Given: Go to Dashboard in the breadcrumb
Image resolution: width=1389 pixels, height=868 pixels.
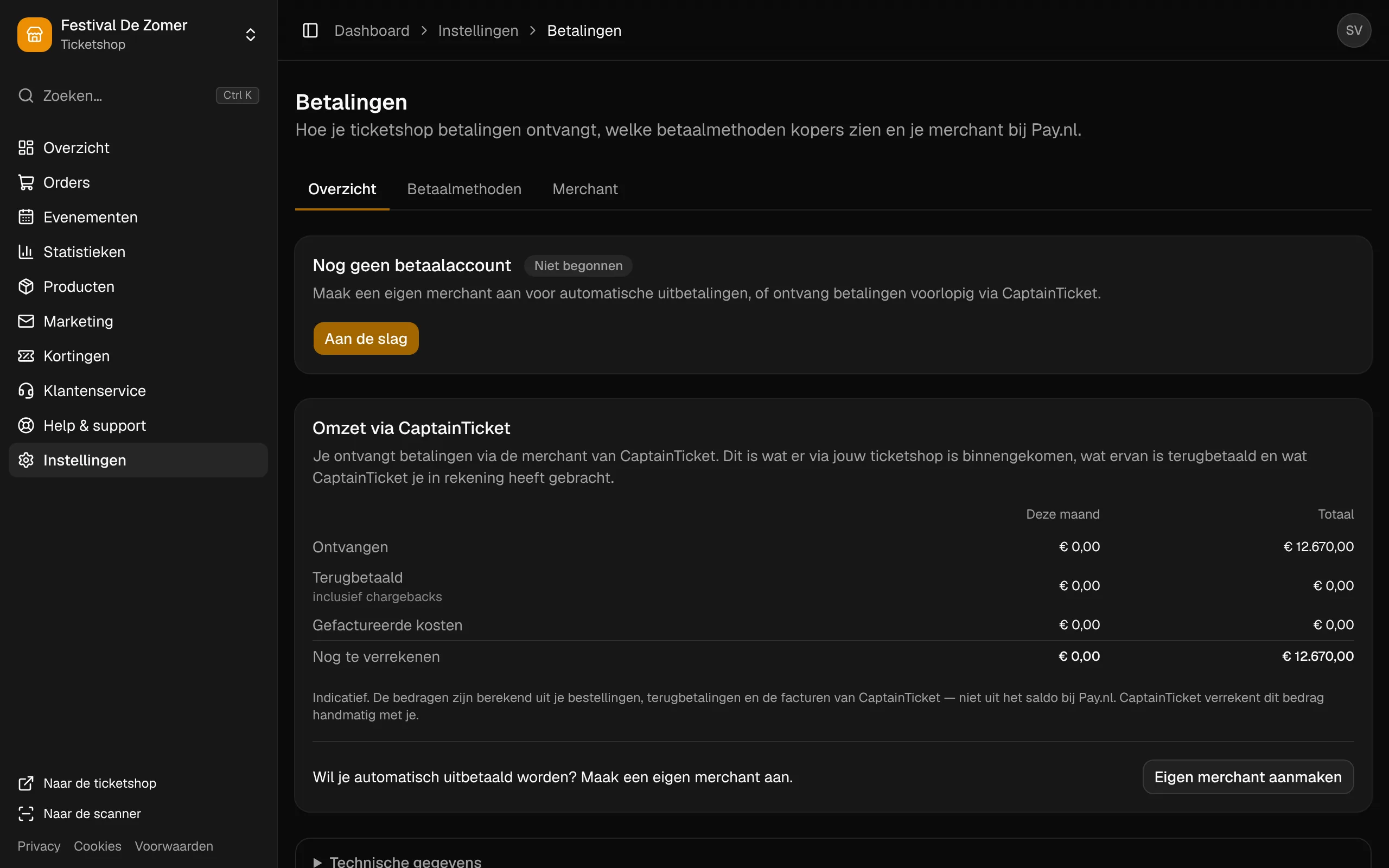Looking at the screenshot, I should 372,30.
